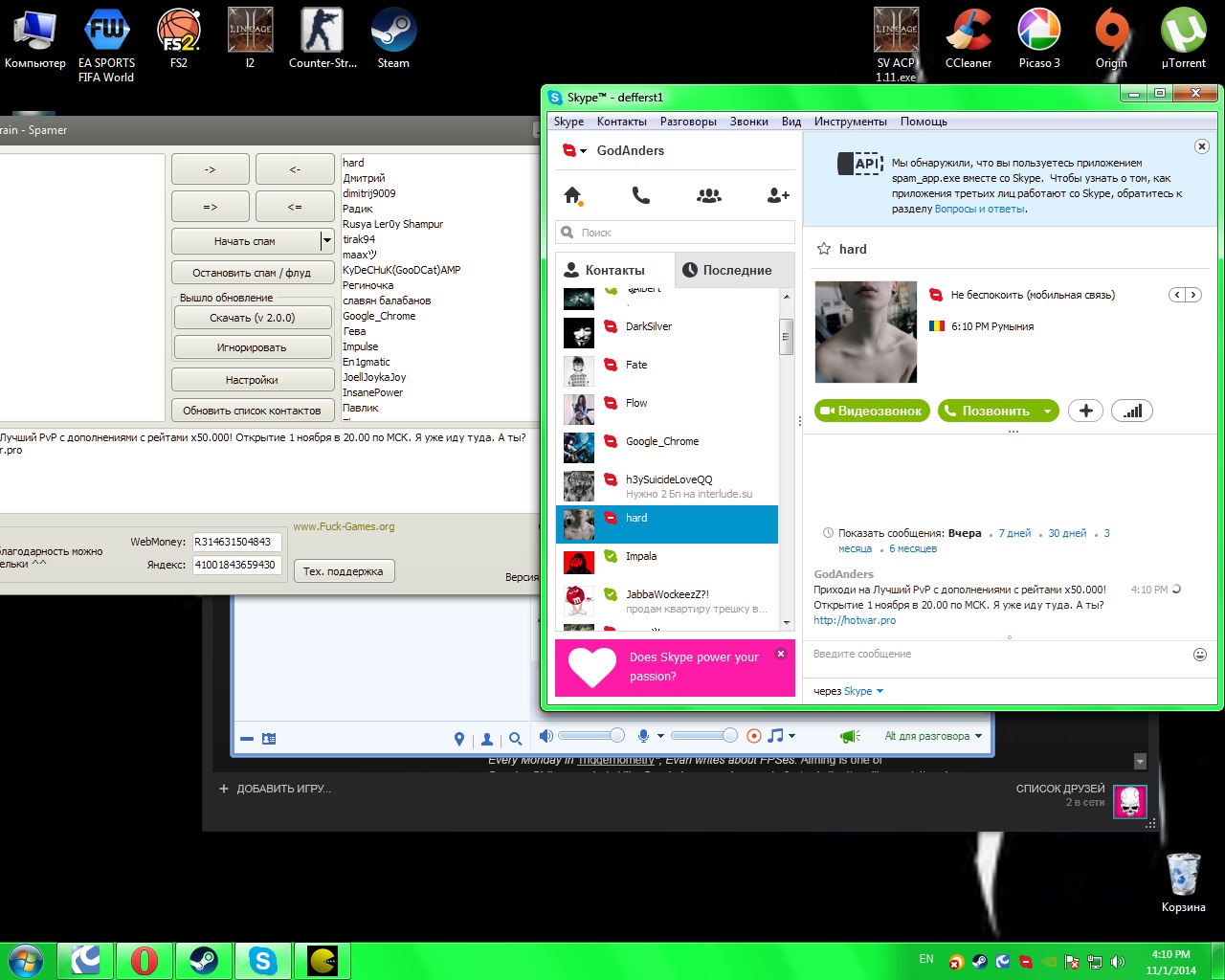Open the Skype Home icon
Image resolution: width=1225 pixels, height=980 pixels.
point(573,195)
